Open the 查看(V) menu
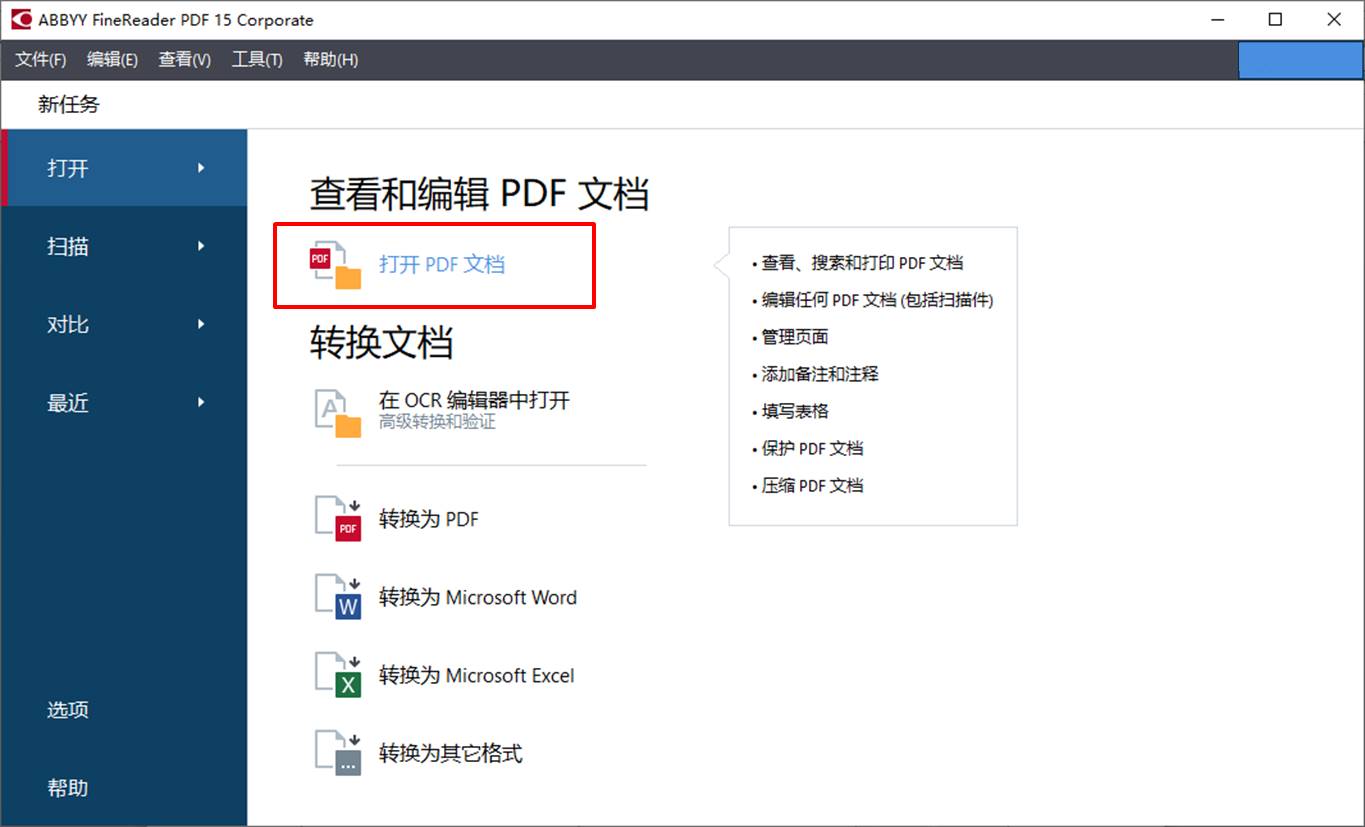The width and height of the screenshot is (1365, 827). pyautogui.click(x=185, y=60)
